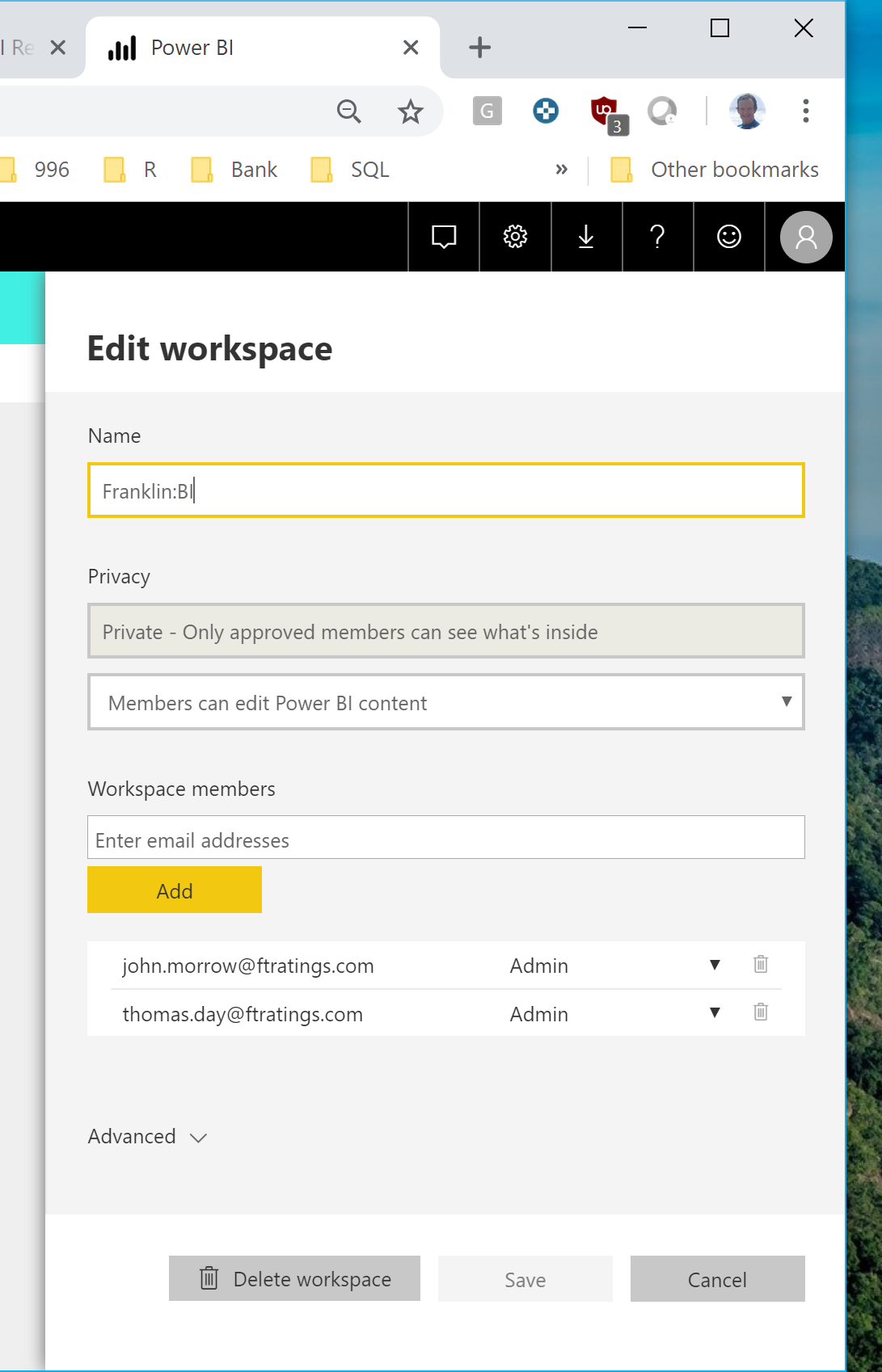
Task: Cancel editing the workspace
Action: tap(718, 1278)
